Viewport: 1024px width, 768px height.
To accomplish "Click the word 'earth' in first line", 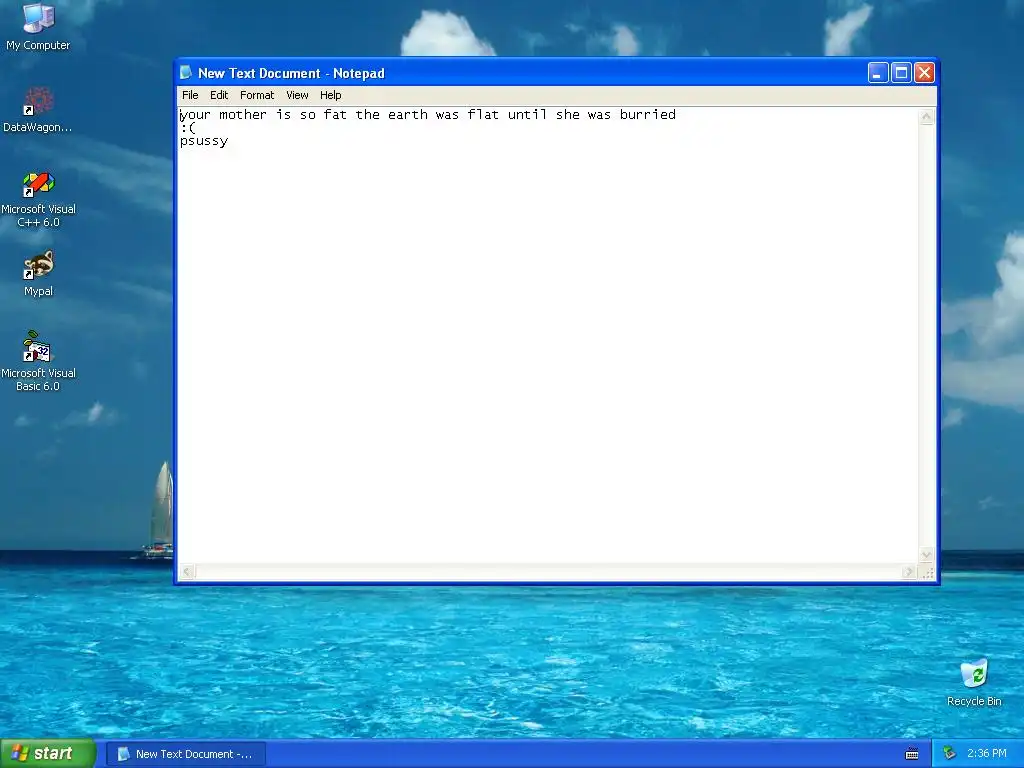I will pos(408,115).
